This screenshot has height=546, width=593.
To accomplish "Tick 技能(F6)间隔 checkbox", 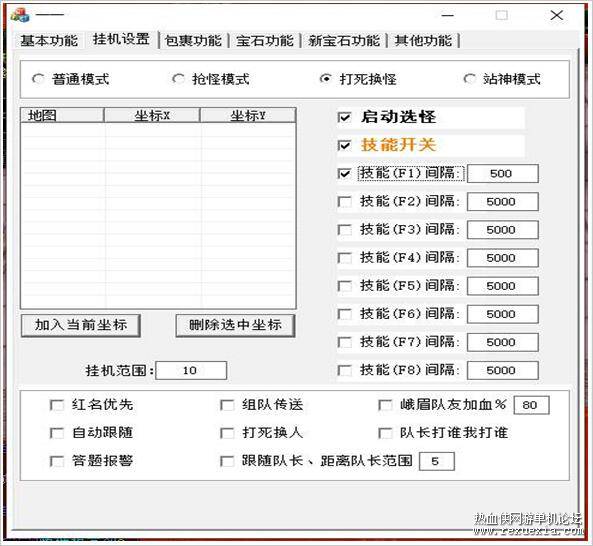I will pos(344,314).
